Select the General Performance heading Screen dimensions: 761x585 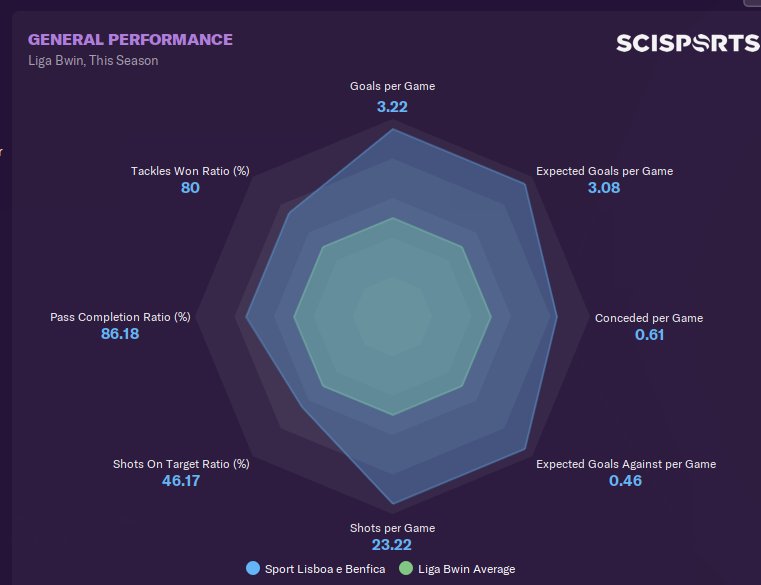pos(130,40)
